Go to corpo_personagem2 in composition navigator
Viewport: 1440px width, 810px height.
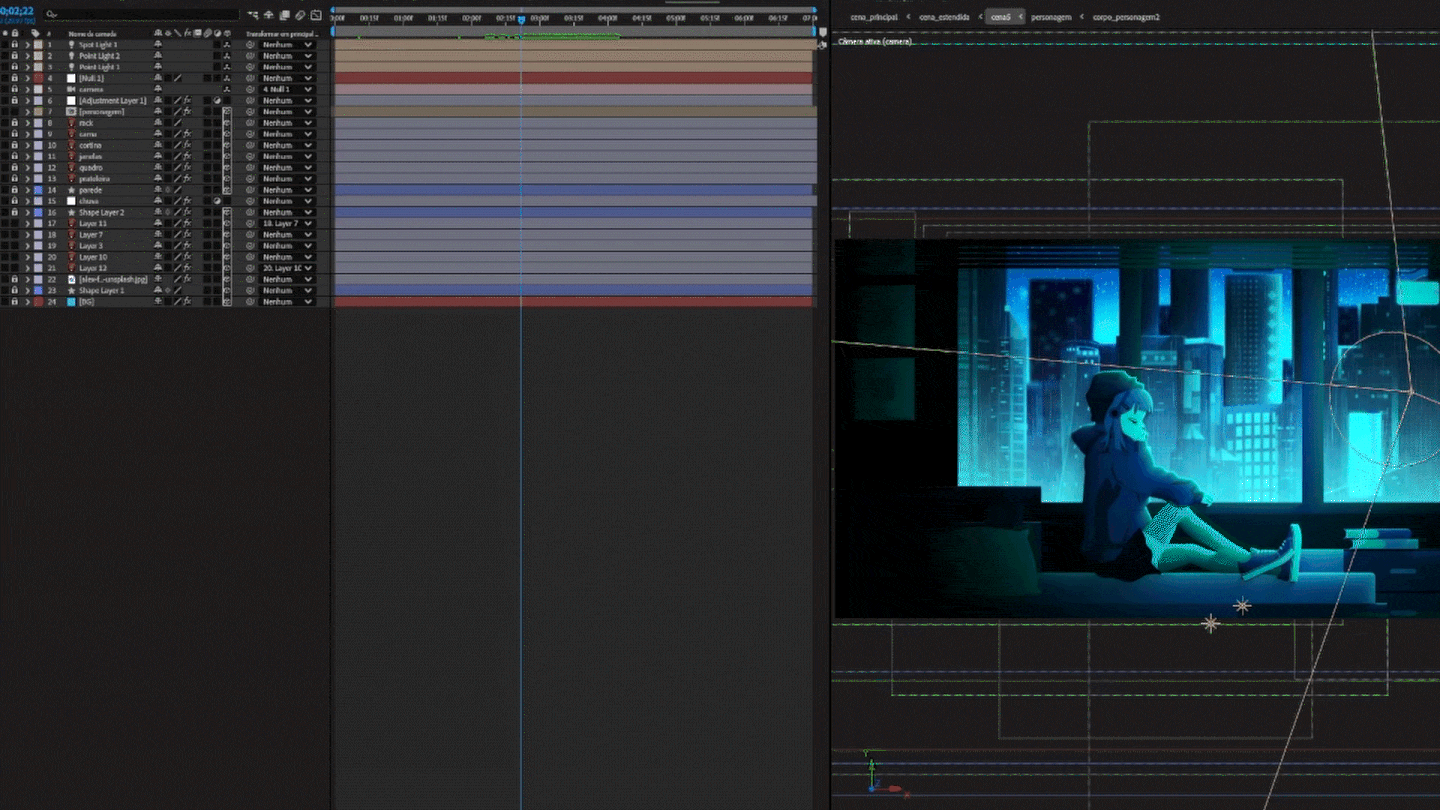[1126, 17]
